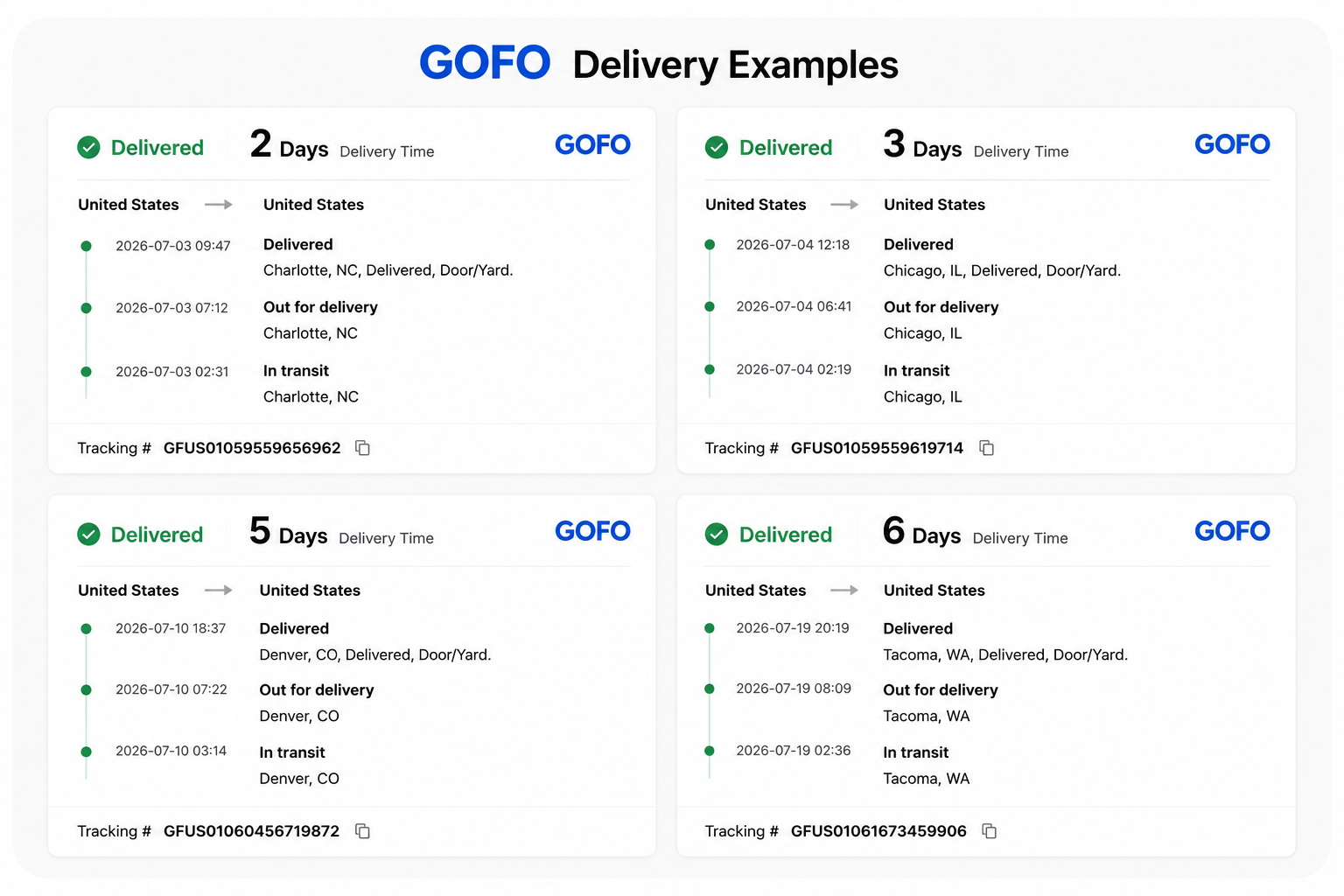1344x896 pixels.
Task: Click the green check icon in the 6 Days card
Action: pos(717,534)
